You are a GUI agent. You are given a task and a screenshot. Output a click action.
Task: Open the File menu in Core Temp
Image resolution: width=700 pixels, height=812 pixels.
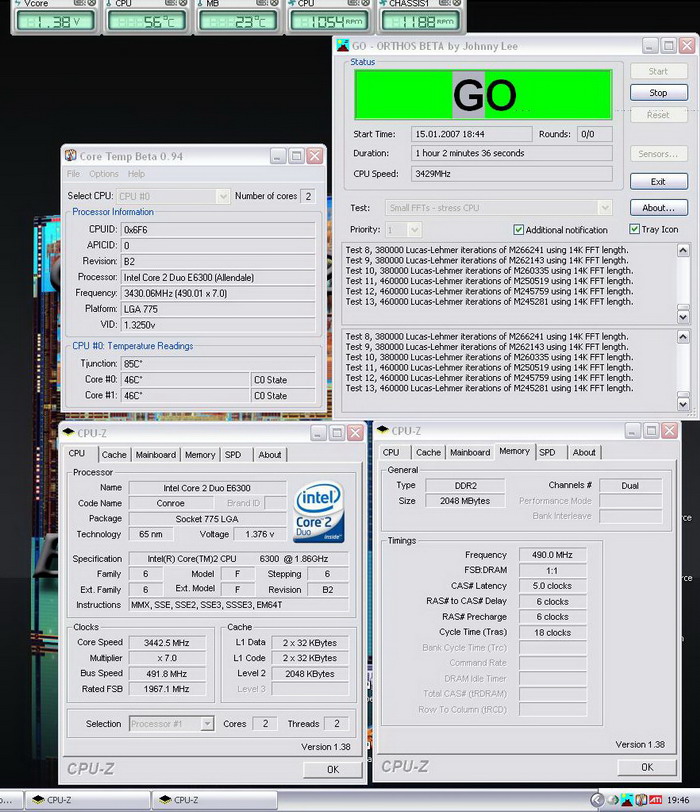pyautogui.click(x=73, y=174)
